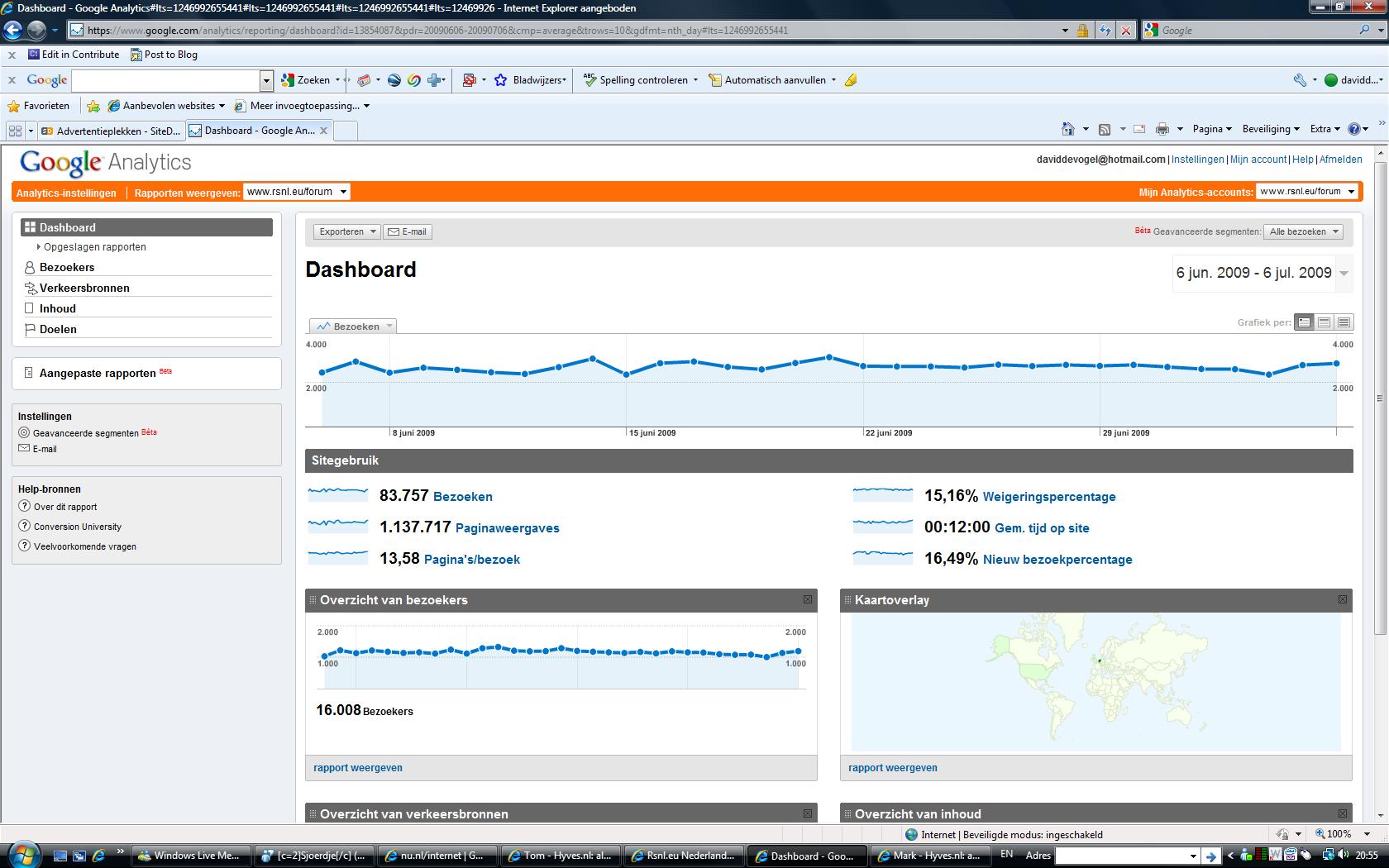1389x868 pixels.
Task: Open Aangepaste rapporten in sidebar
Action: (x=98, y=374)
